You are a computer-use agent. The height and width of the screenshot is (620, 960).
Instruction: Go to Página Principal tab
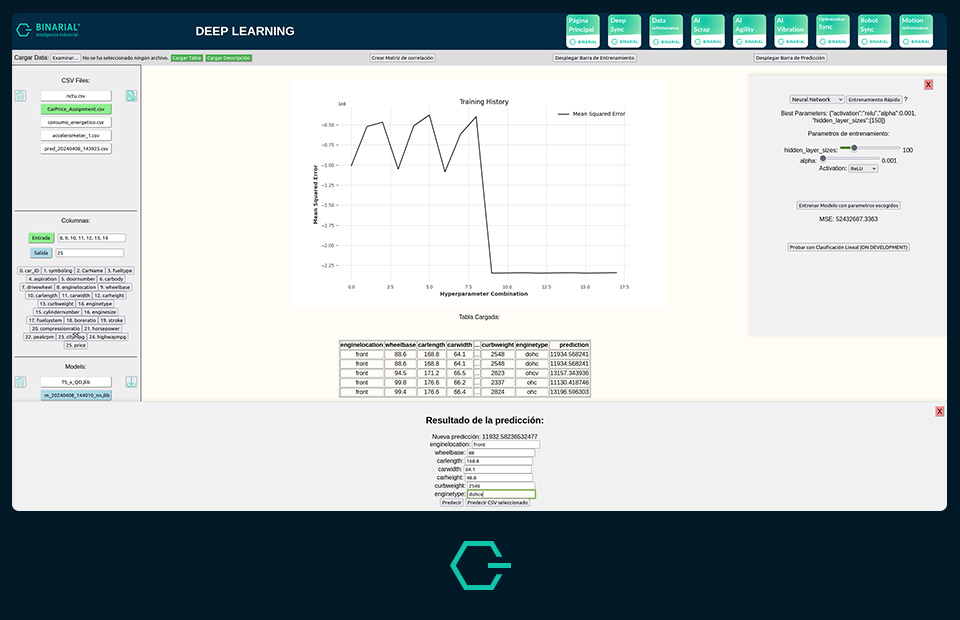[x=583, y=30]
